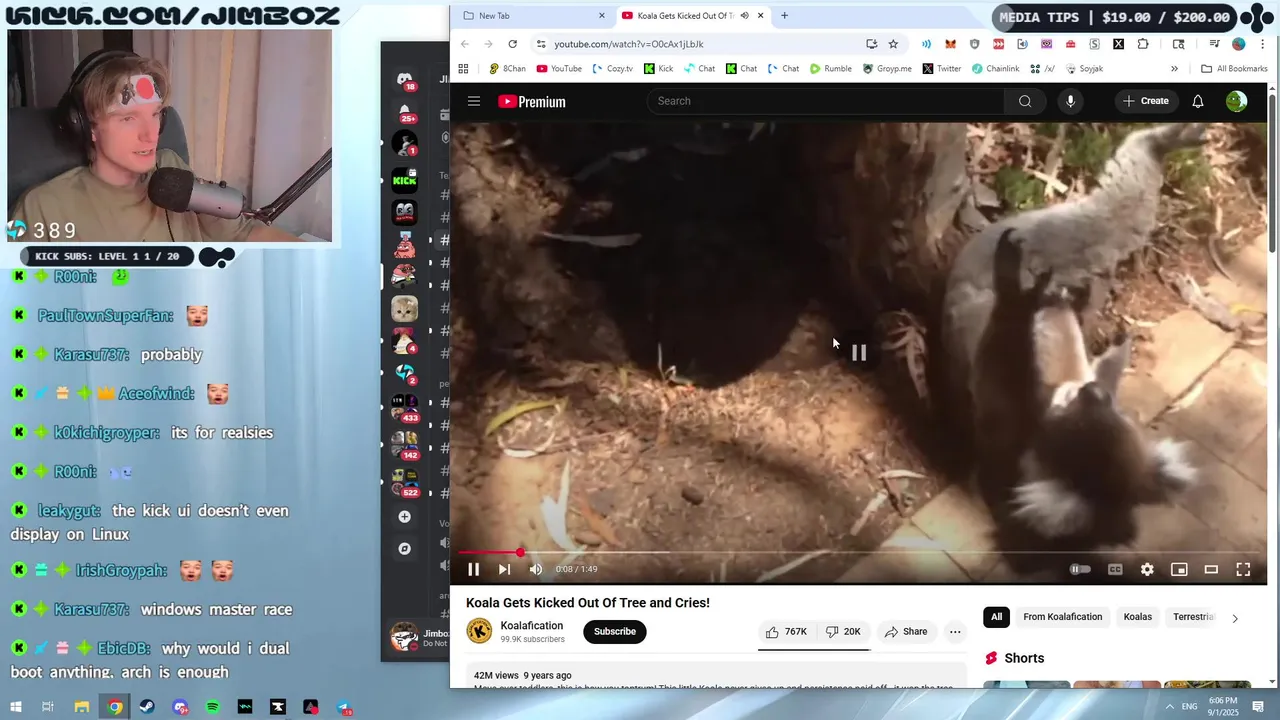
Task: Open the Chrome extensions puzzle icon
Action: click(1143, 44)
